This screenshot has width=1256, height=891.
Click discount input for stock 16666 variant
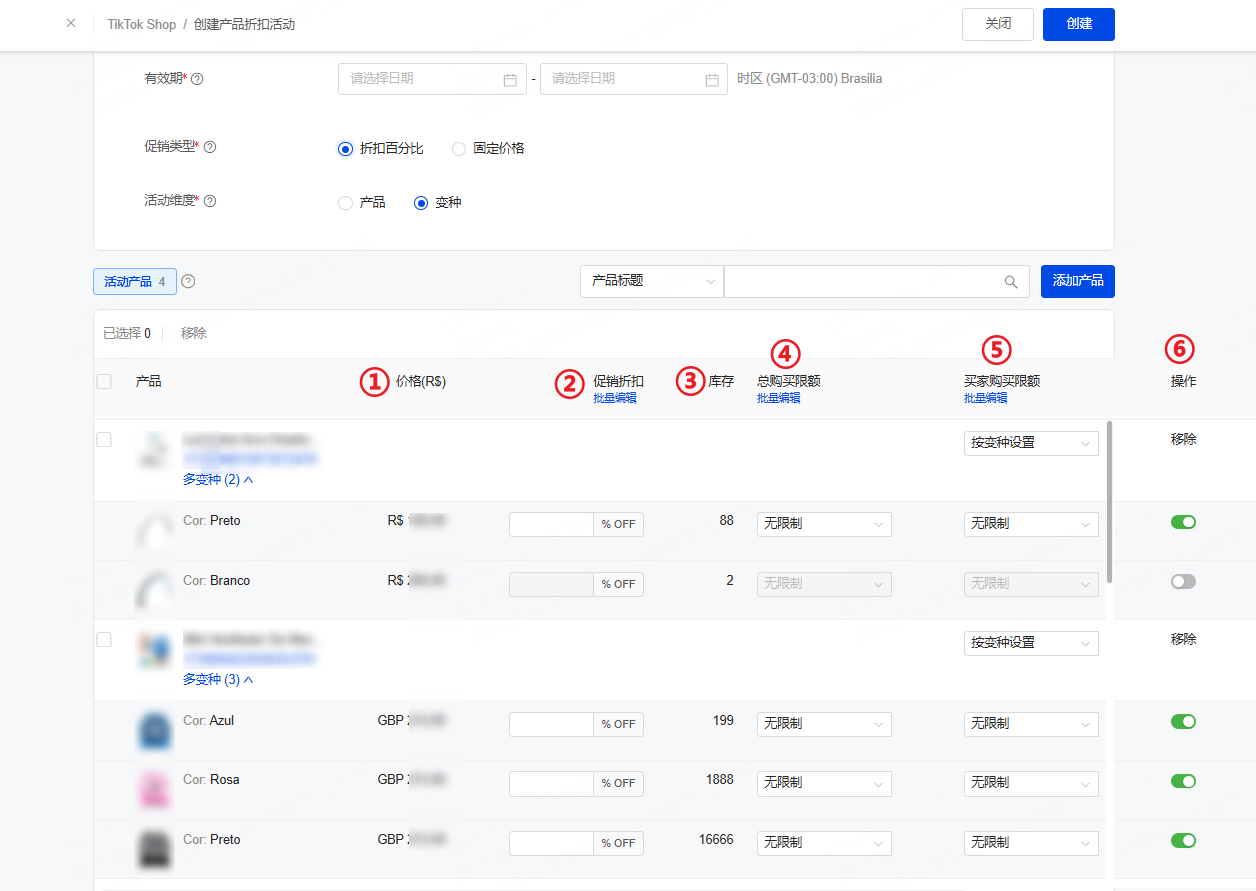(552, 843)
